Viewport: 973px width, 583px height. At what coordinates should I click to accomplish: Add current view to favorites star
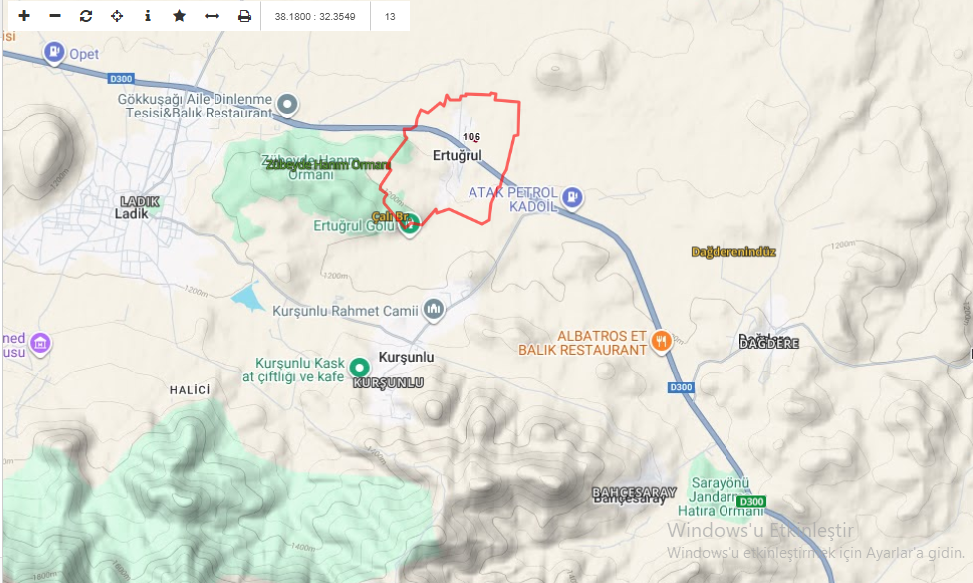click(x=179, y=16)
